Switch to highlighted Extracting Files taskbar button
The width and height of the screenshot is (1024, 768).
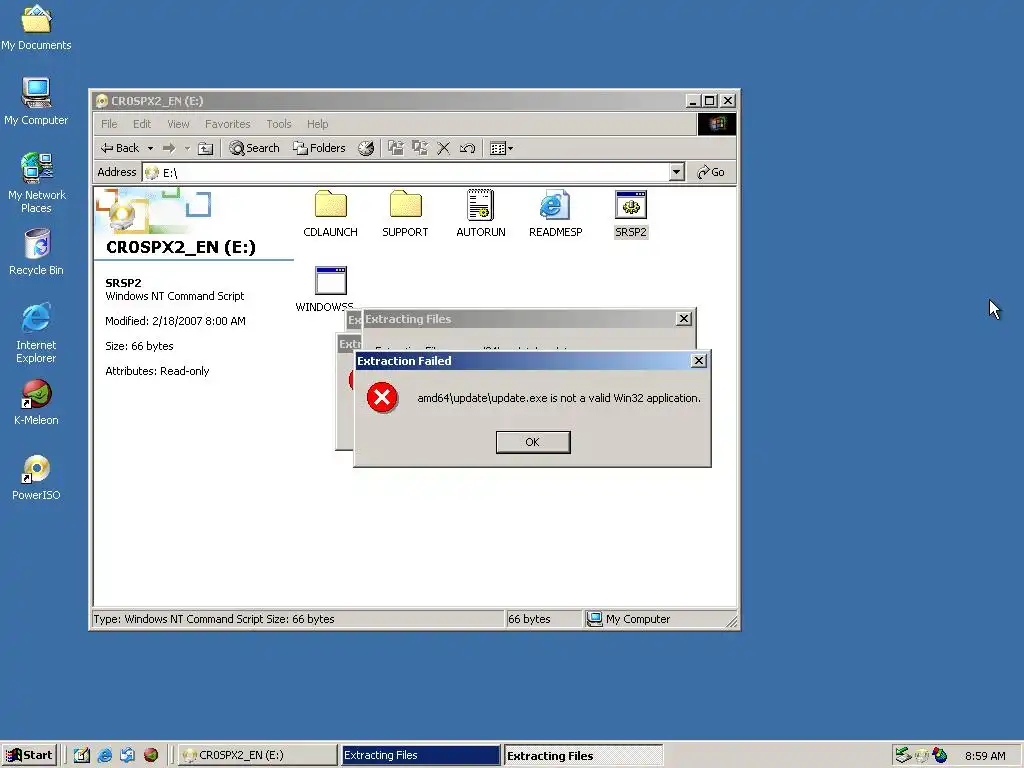coord(420,755)
